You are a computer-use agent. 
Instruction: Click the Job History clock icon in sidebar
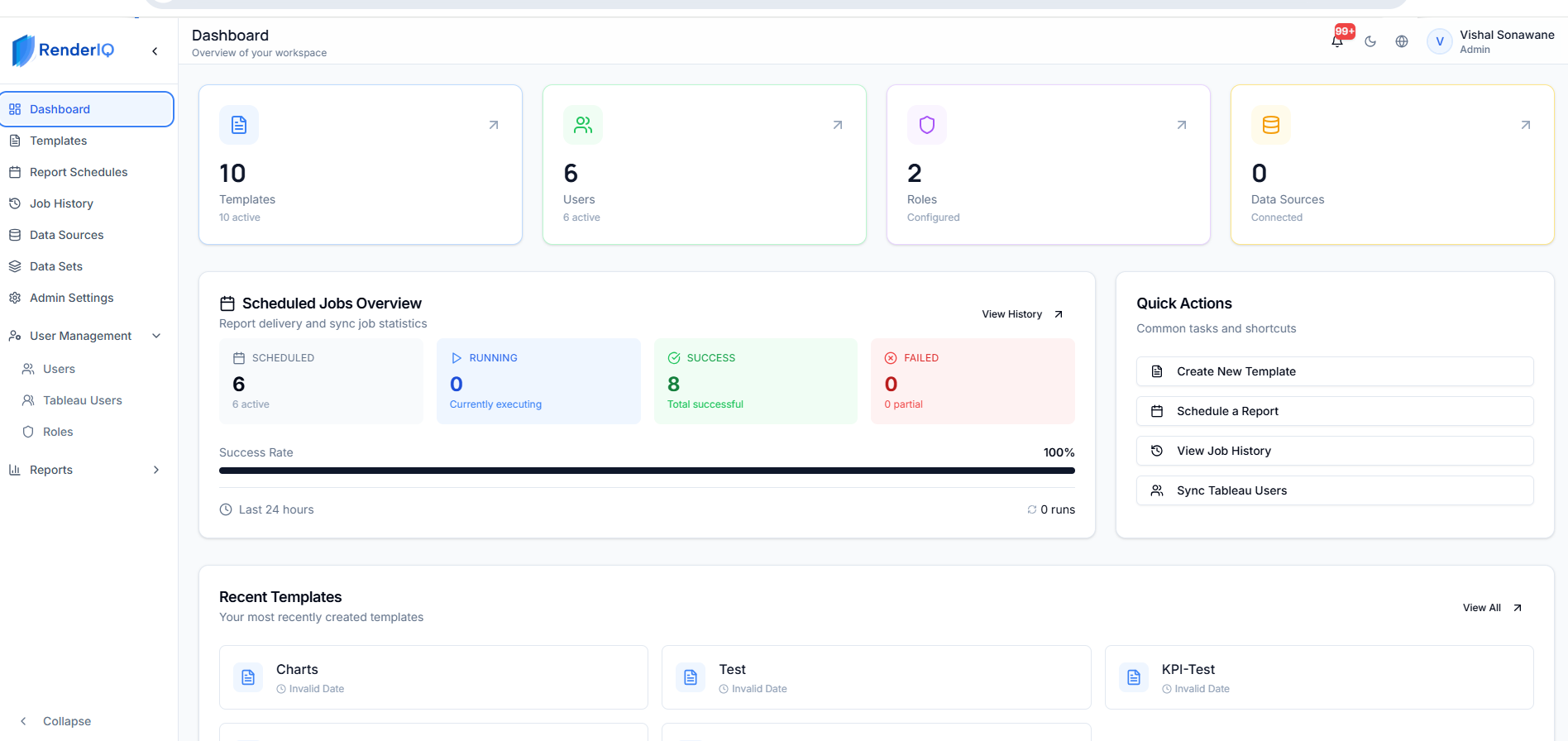tap(15, 203)
